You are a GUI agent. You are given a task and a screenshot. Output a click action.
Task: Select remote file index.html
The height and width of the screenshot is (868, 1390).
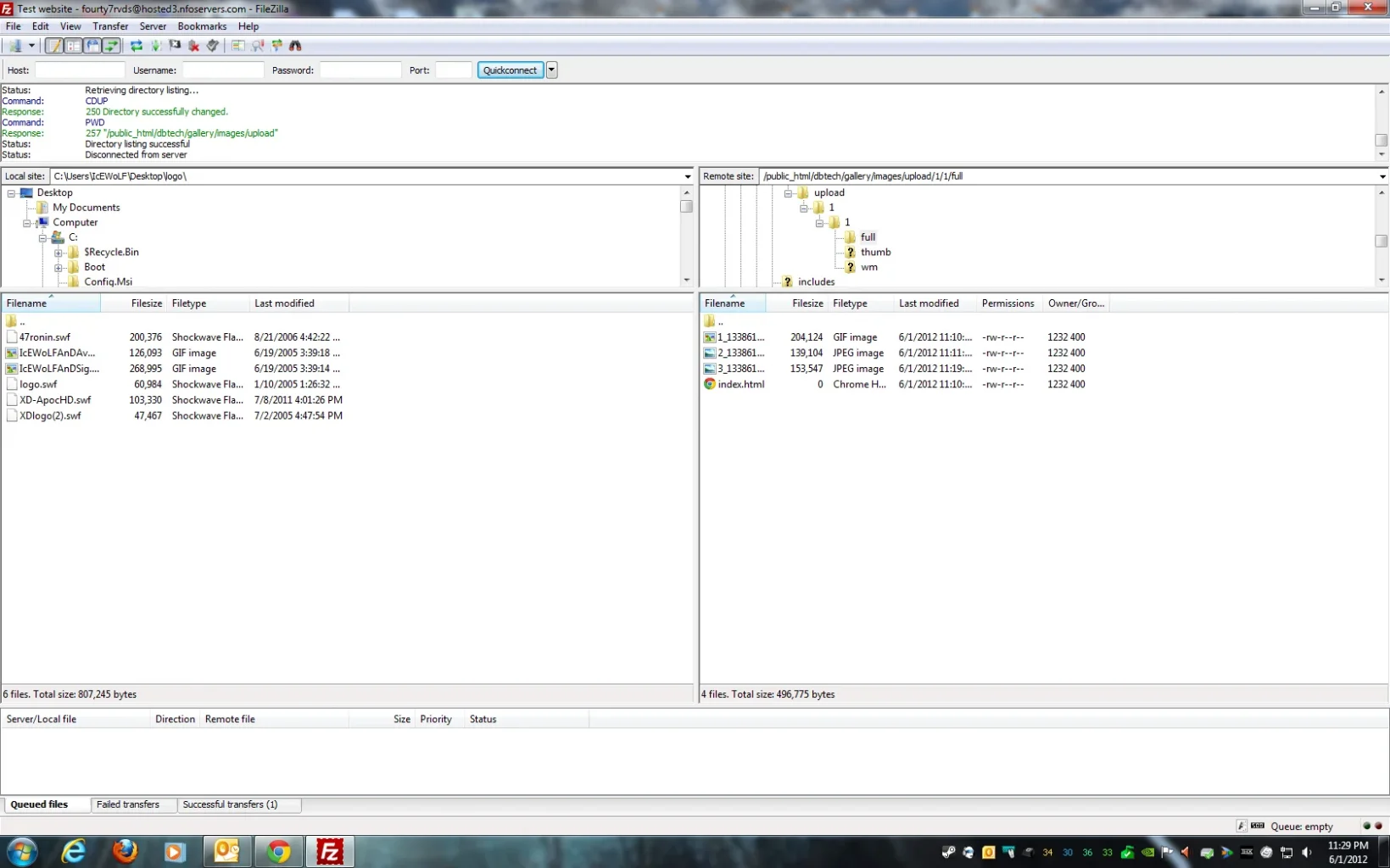[x=740, y=384]
